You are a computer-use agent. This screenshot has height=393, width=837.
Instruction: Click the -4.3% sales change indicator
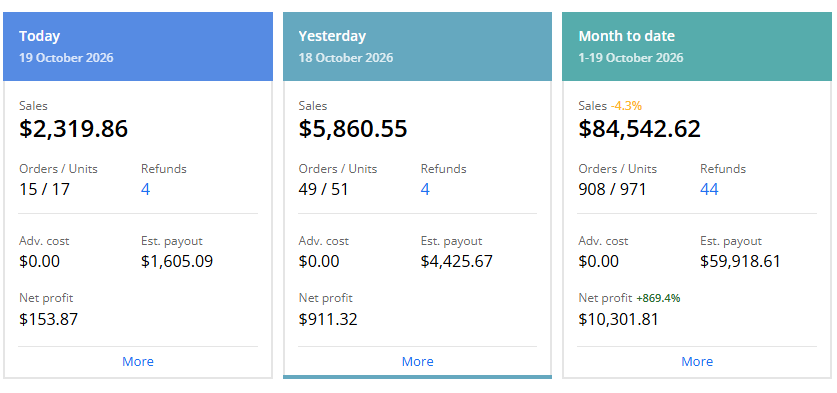pyautogui.click(x=626, y=106)
